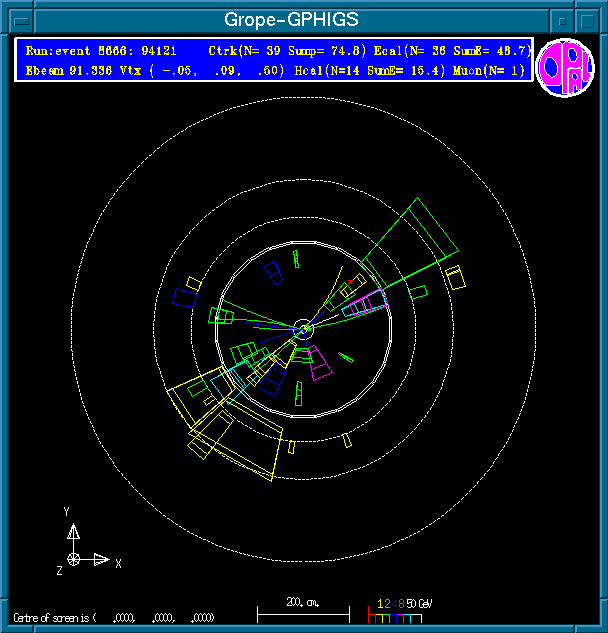Click the 'Centre of screen is' coordinates text

112,617
